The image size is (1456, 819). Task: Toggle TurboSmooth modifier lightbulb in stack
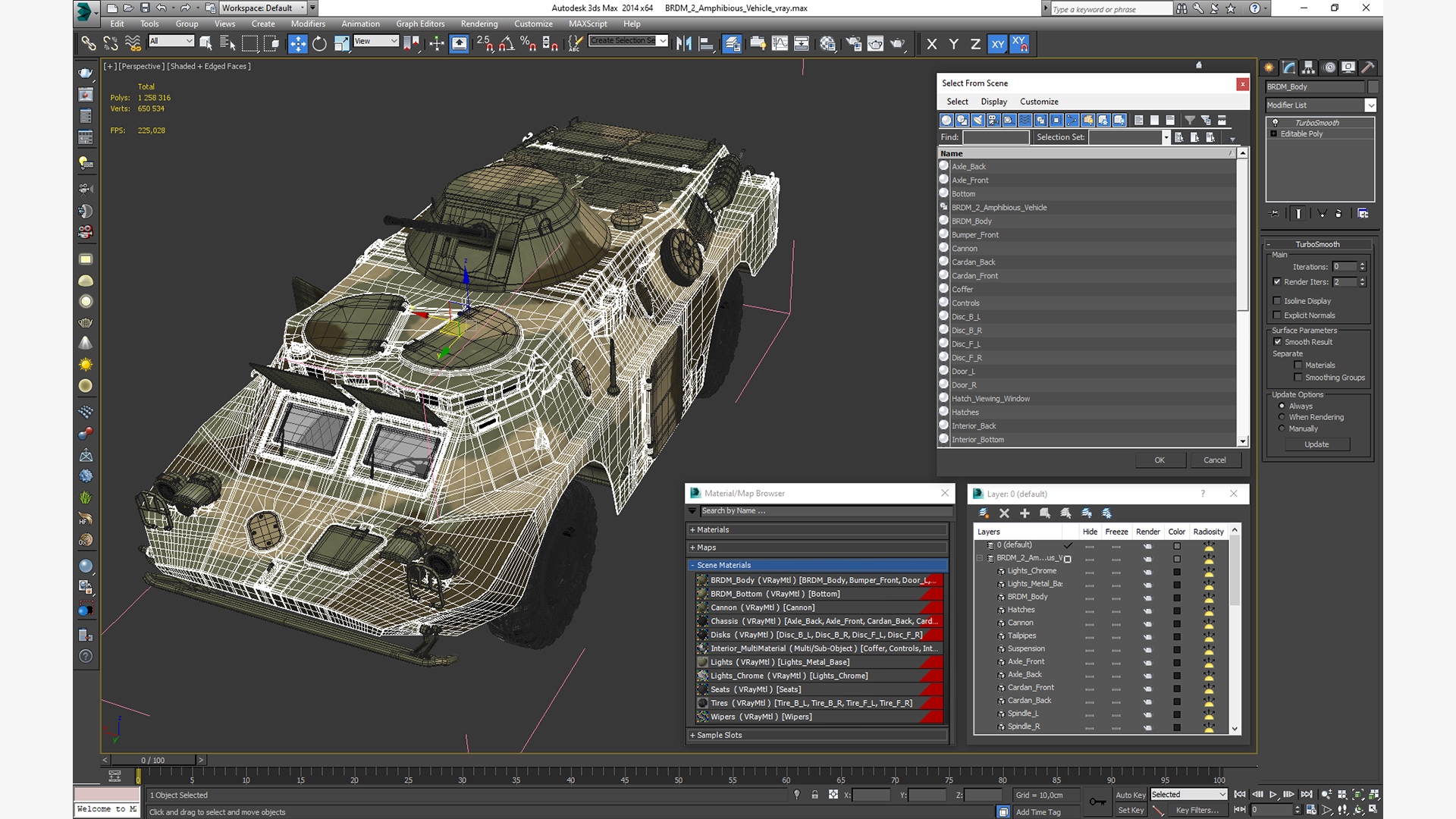1275,123
